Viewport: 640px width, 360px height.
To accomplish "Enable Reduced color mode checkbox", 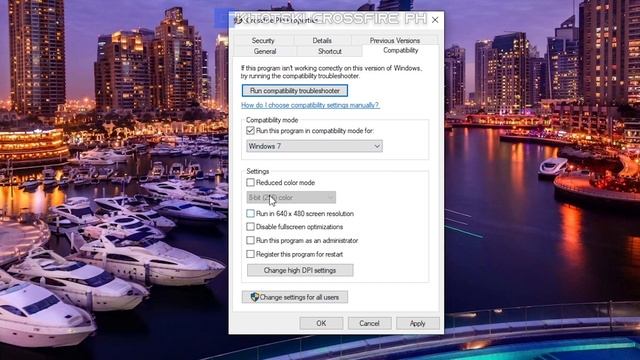I will [250, 182].
